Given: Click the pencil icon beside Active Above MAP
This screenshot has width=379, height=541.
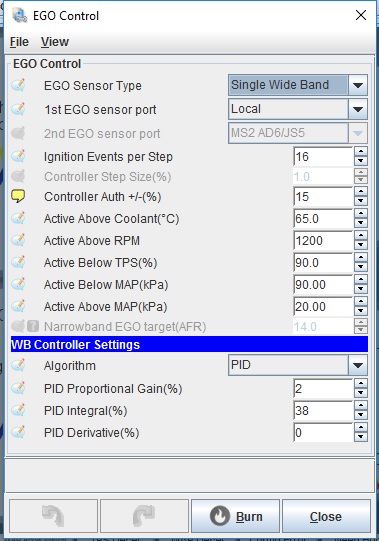Looking at the screenshot, I should point(18,306).
